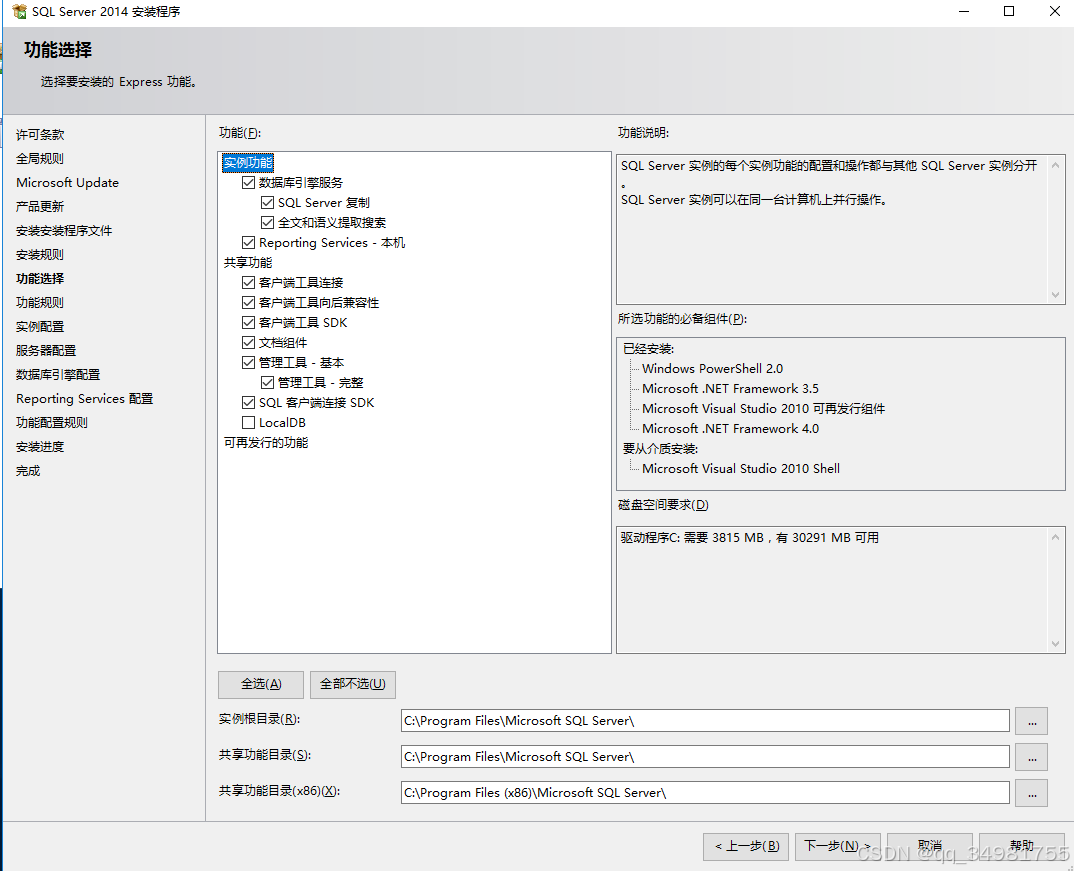Go back with 上一步 button
Image resolution: width=1074 pixels, height=871 pixels.
(746, 846)
